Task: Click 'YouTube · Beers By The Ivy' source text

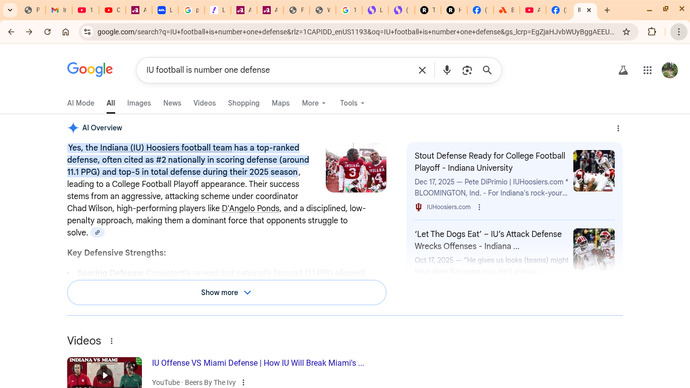Action: (x=194, y=382)
